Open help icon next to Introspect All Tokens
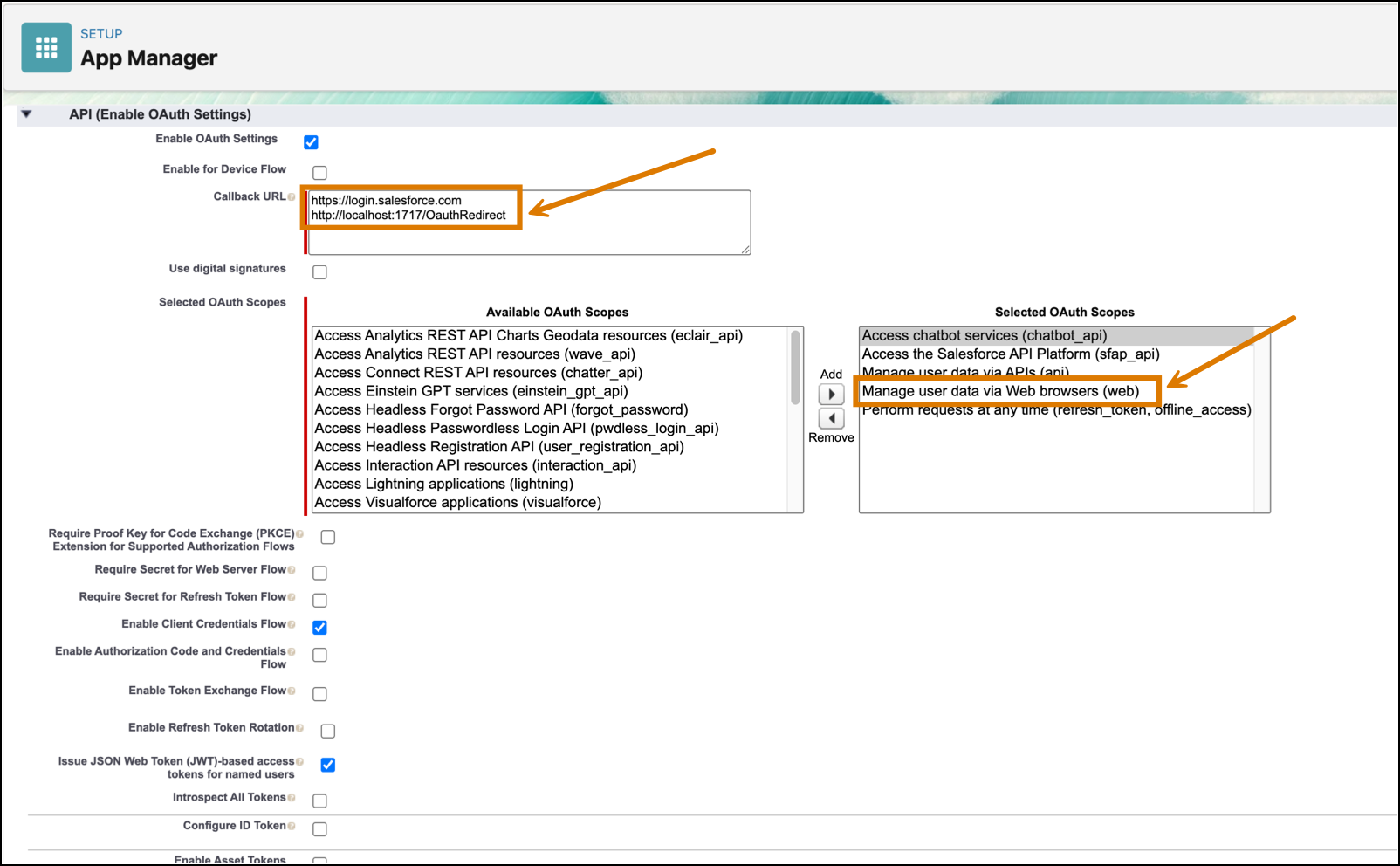Image resolution: width=1400 pixels, height=866 pixels. coord(292,798)
